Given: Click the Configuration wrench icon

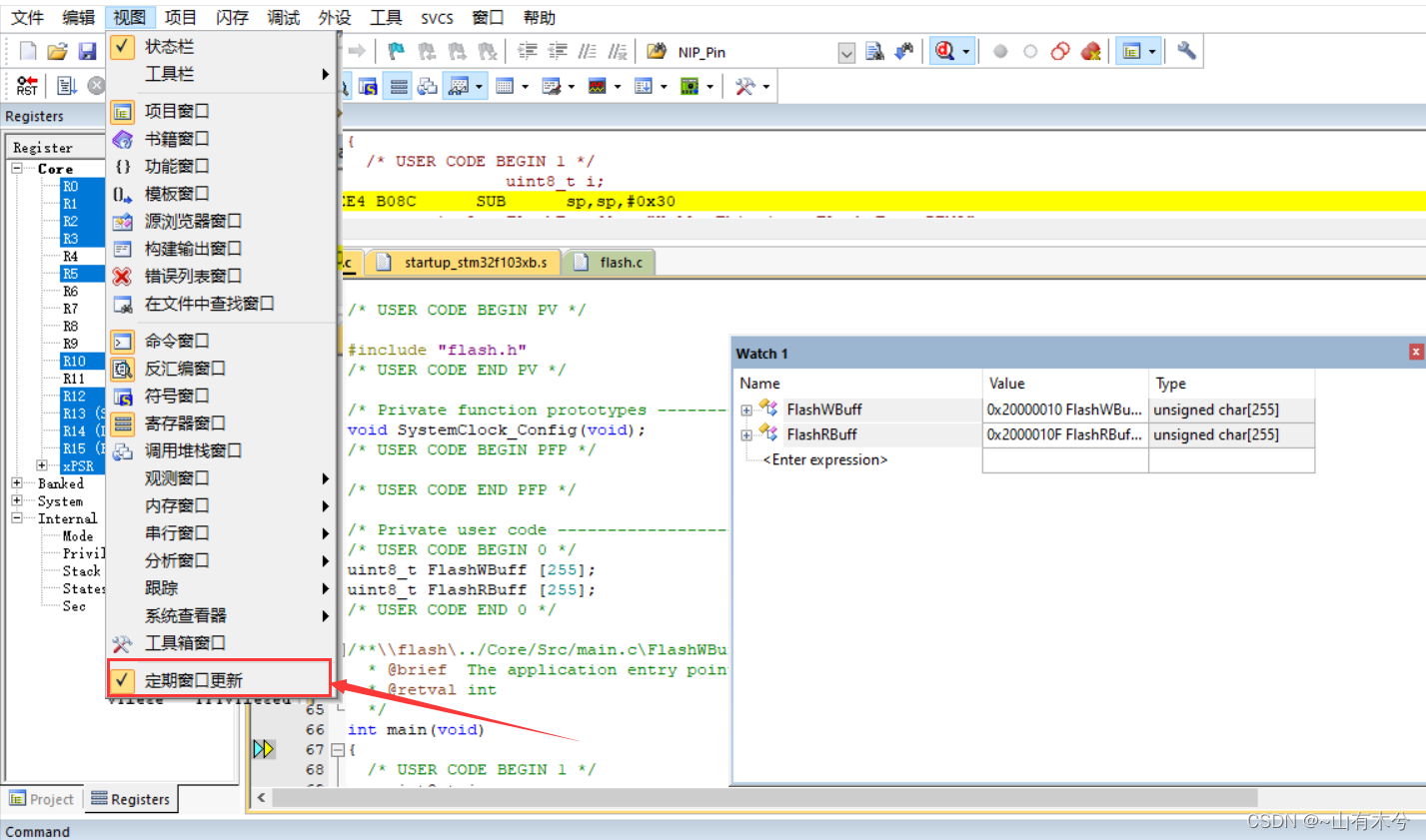Looking at the screenshot, I should coord(1186,51).
